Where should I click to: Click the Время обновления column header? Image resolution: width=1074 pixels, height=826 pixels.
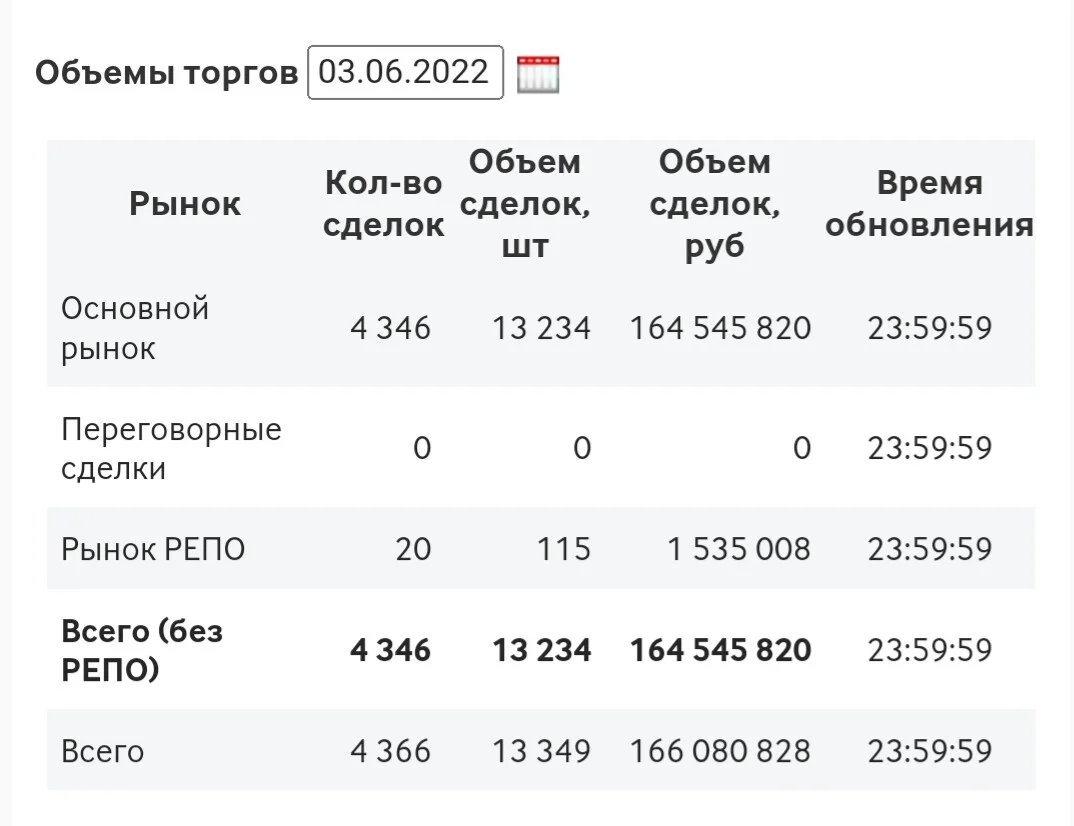click(x=929, y=203)
